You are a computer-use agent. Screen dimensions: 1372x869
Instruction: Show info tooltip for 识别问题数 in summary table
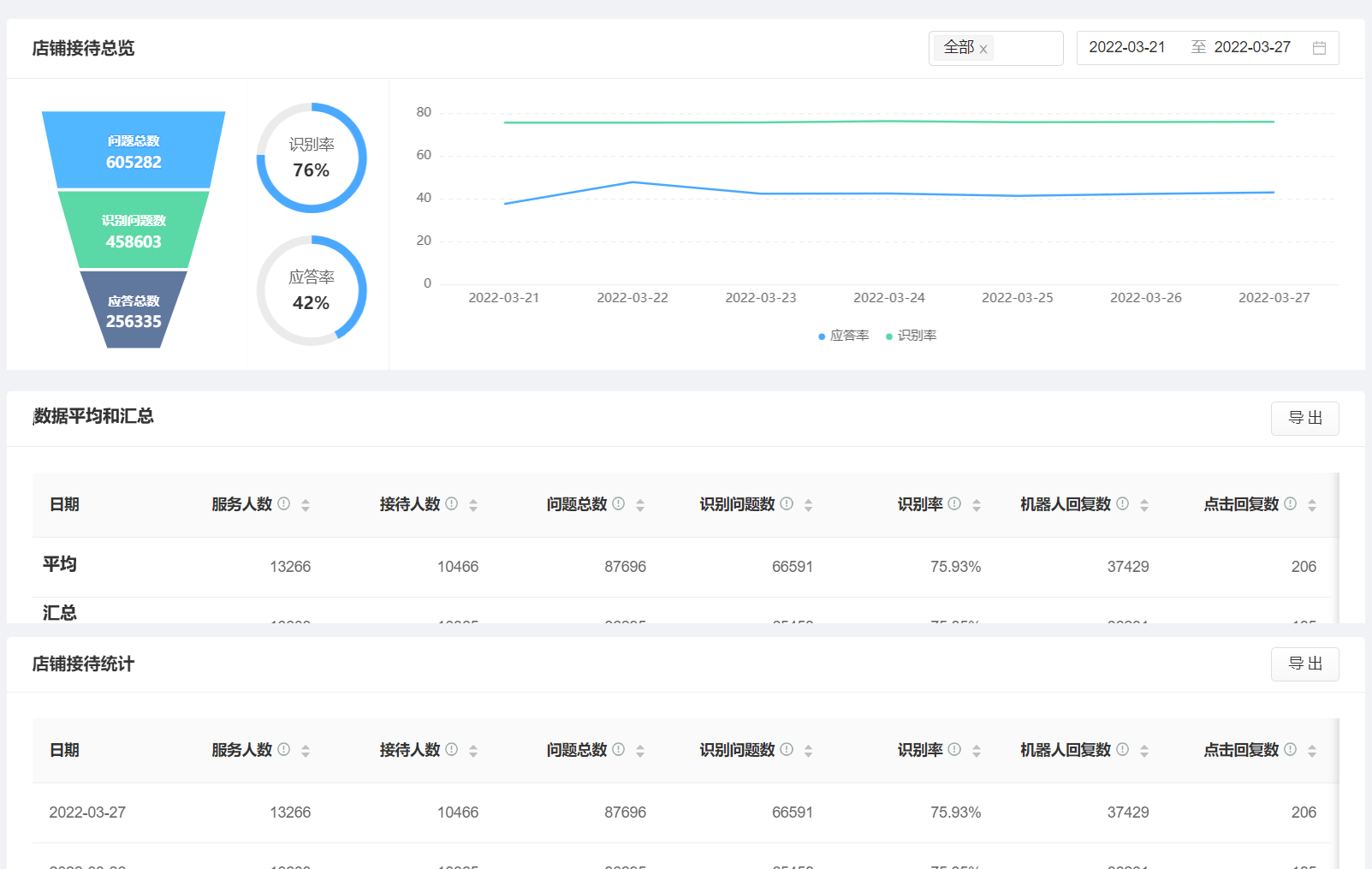click(x=787, y=503)
